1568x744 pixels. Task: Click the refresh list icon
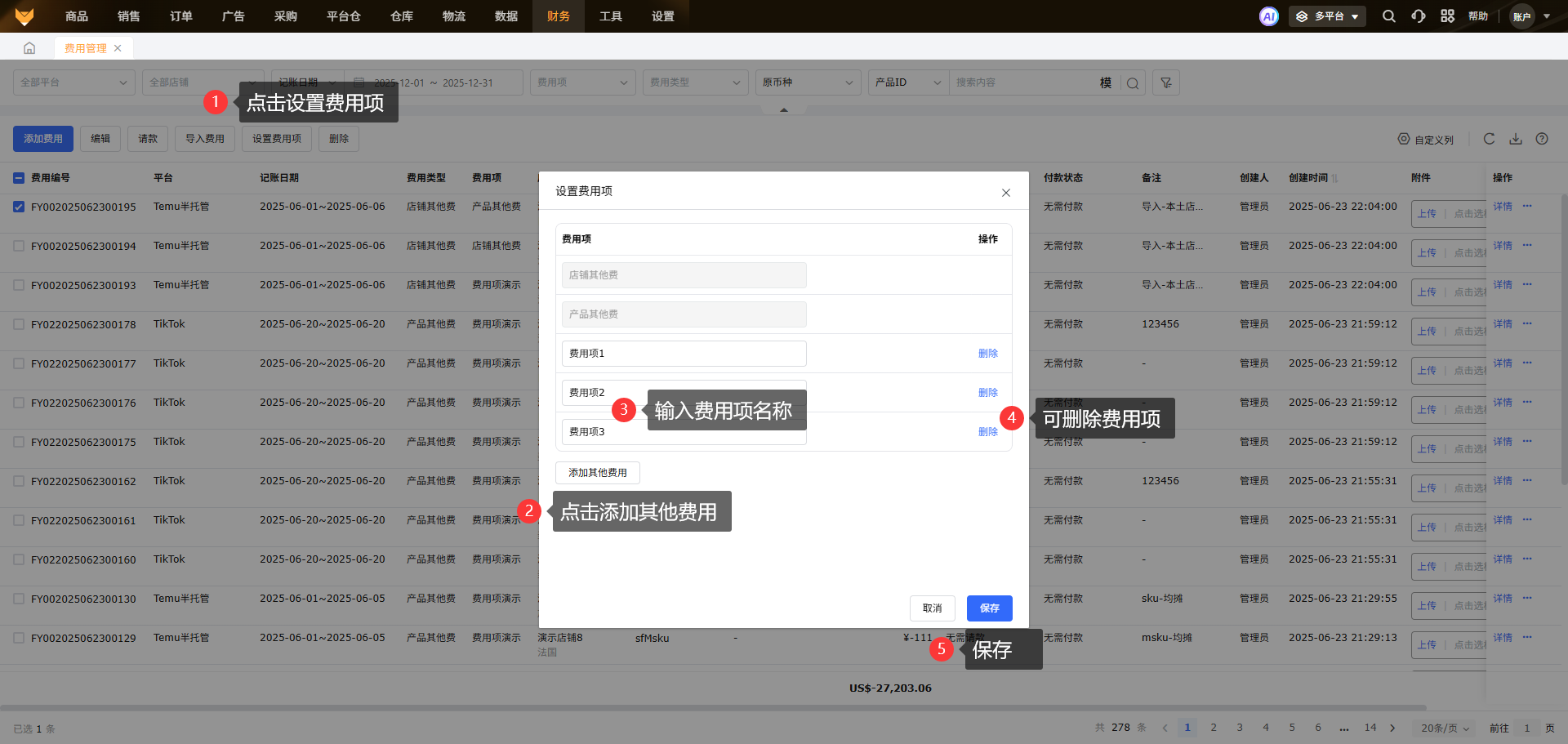click(x=1489, y=139)
